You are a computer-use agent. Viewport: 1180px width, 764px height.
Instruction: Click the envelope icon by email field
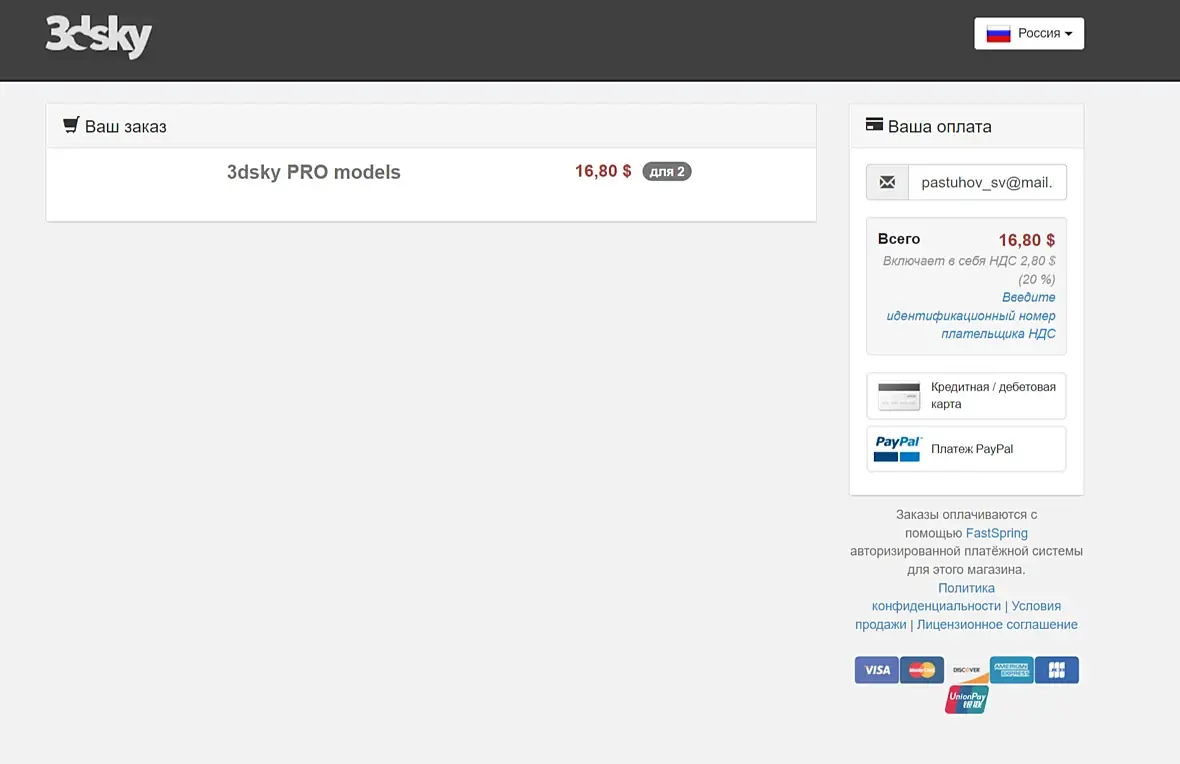[887, 182]
